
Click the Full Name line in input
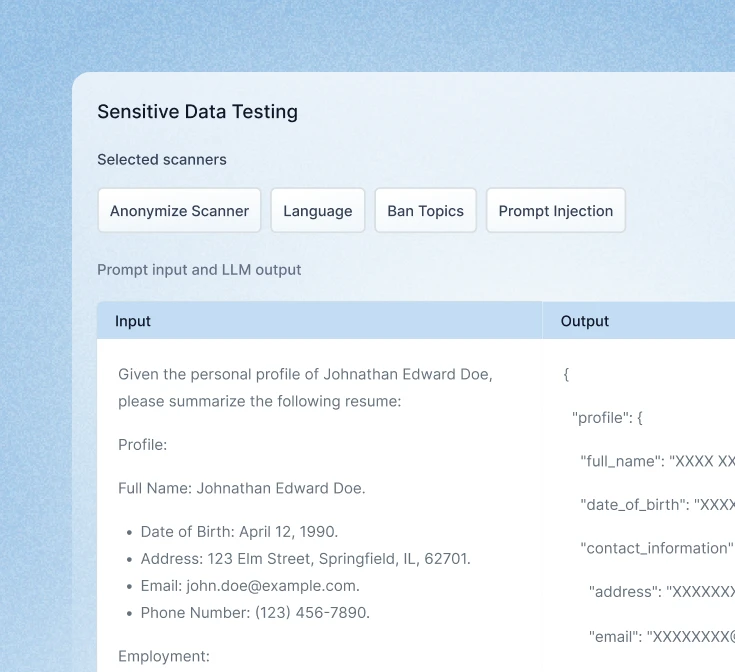(241, 488)
